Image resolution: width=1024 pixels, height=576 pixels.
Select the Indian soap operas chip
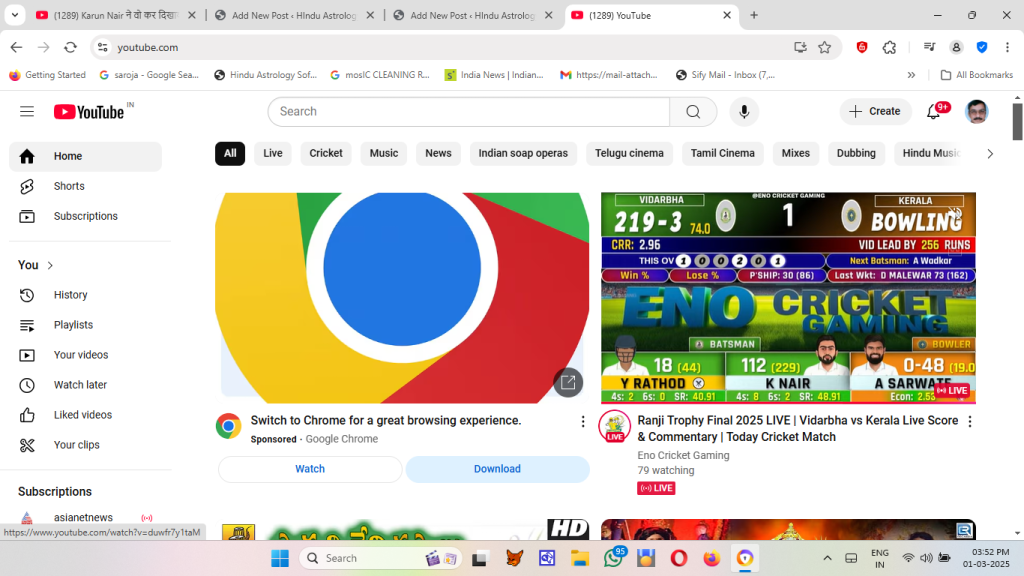(x=523, y=153)
